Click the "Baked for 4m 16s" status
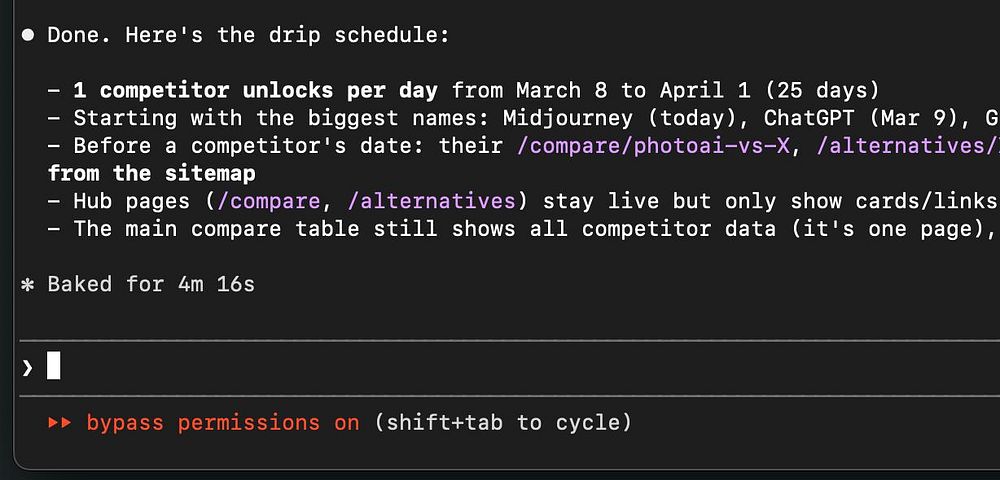Screen dimensions: 1000x480 click(x=151, y=285)
